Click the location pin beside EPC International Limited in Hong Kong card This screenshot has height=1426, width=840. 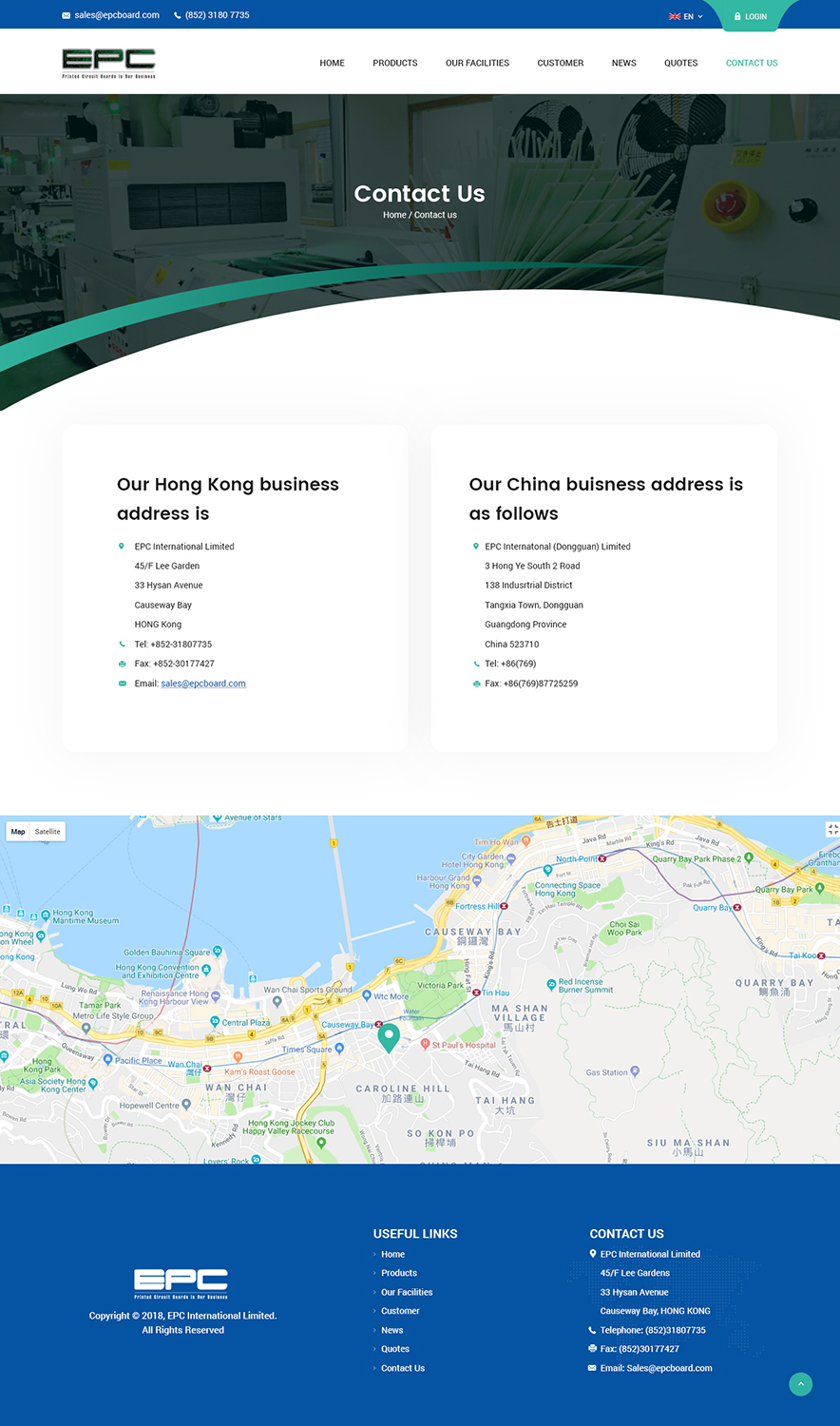[x=121, y=547]
